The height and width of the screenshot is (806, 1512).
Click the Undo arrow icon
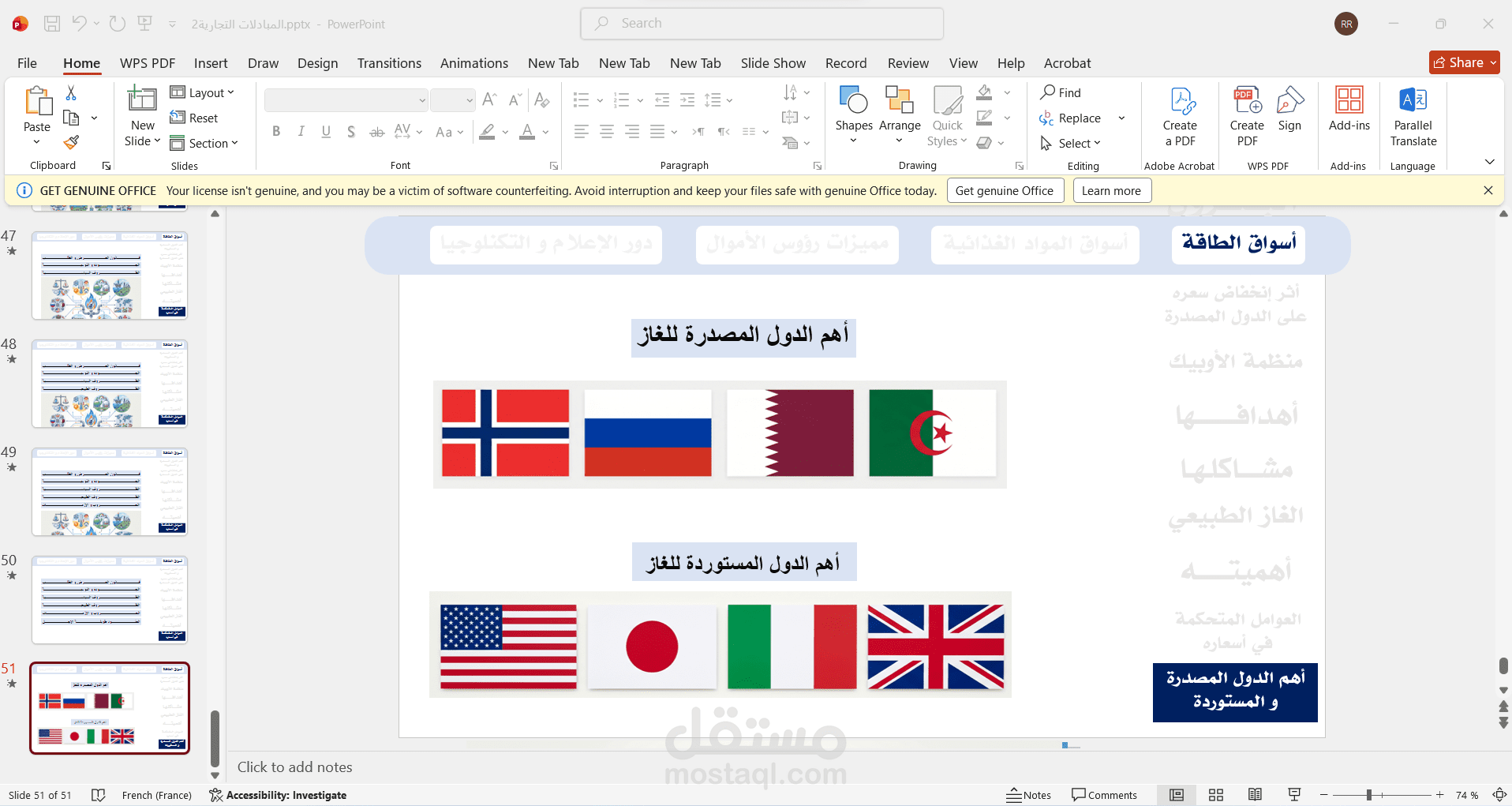coord(79,24)
